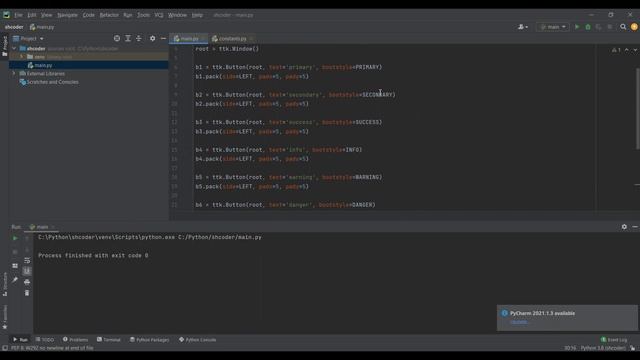Open the add user account icon
The height and width of the screenshot is (360, 640).
pyautogui.click(x=522, y=27)
